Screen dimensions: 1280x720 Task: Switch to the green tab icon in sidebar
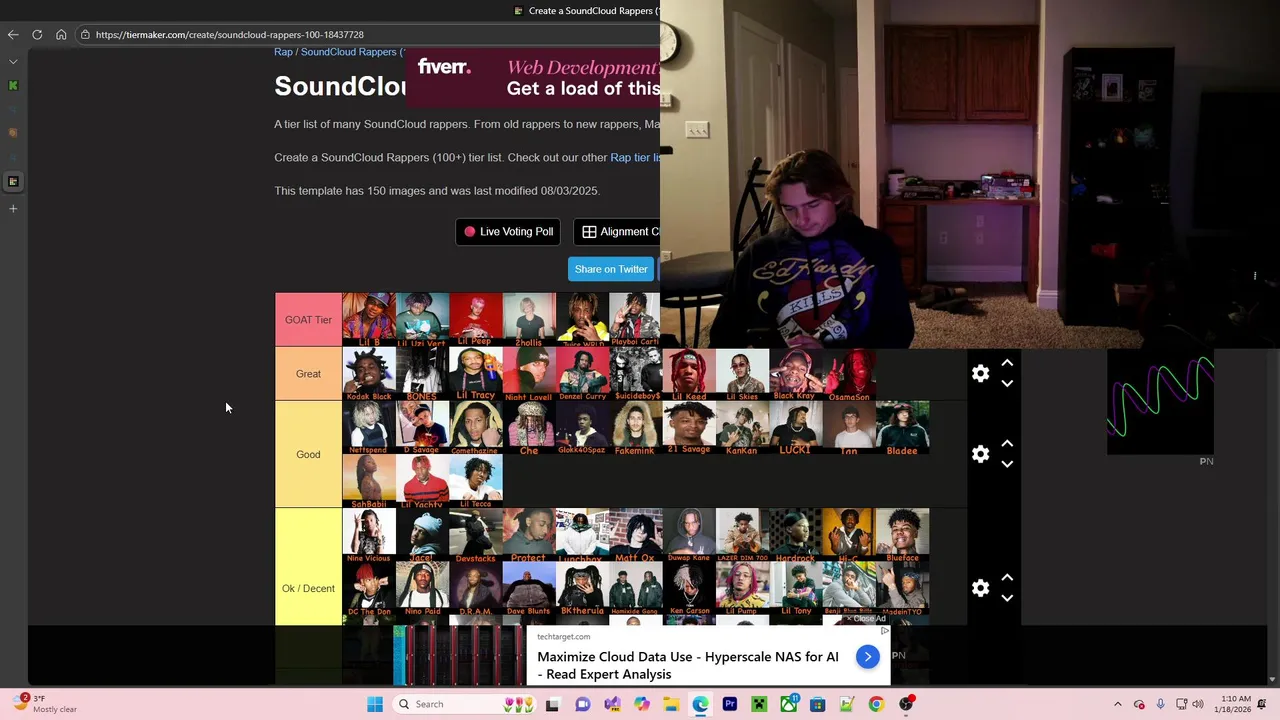click(x=13, y=86)
